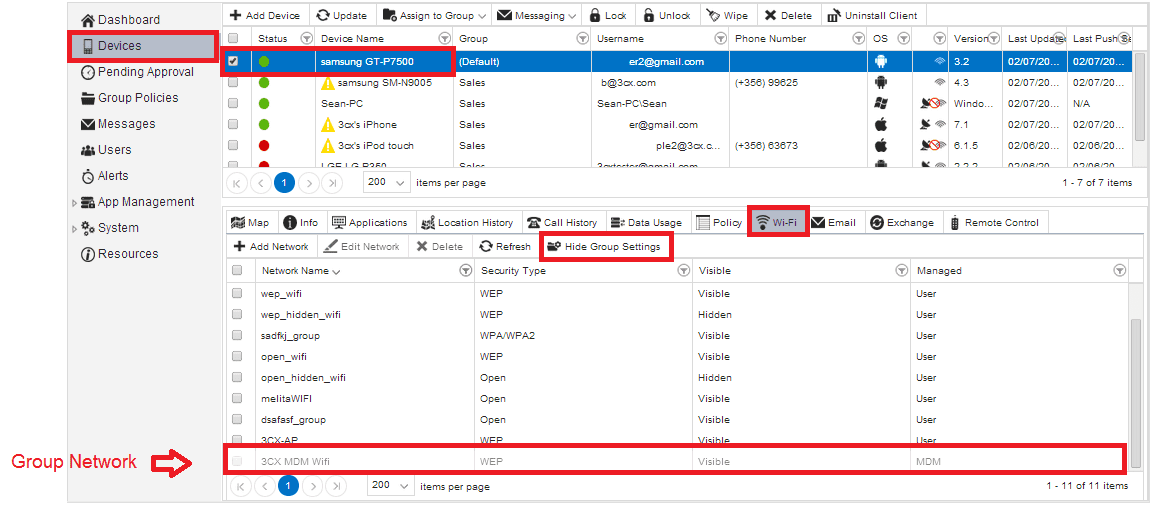Click the Unlock device button
The height and width of the screenshot is (505, 1152).
[x=666, y=15]
